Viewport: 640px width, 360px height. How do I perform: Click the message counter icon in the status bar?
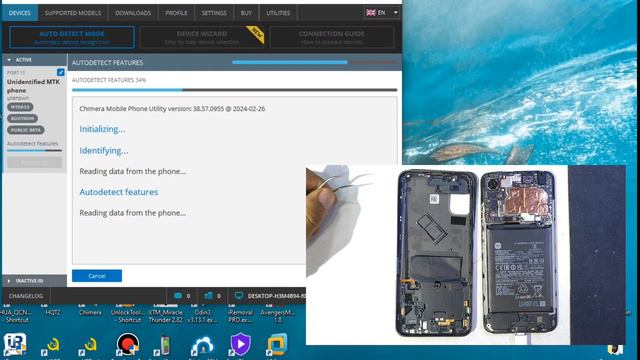click(178, 296)
